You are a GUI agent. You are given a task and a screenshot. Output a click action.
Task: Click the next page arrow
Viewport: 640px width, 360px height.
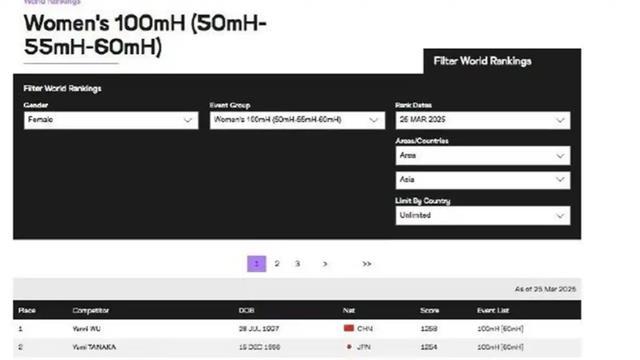pos(325,264)
